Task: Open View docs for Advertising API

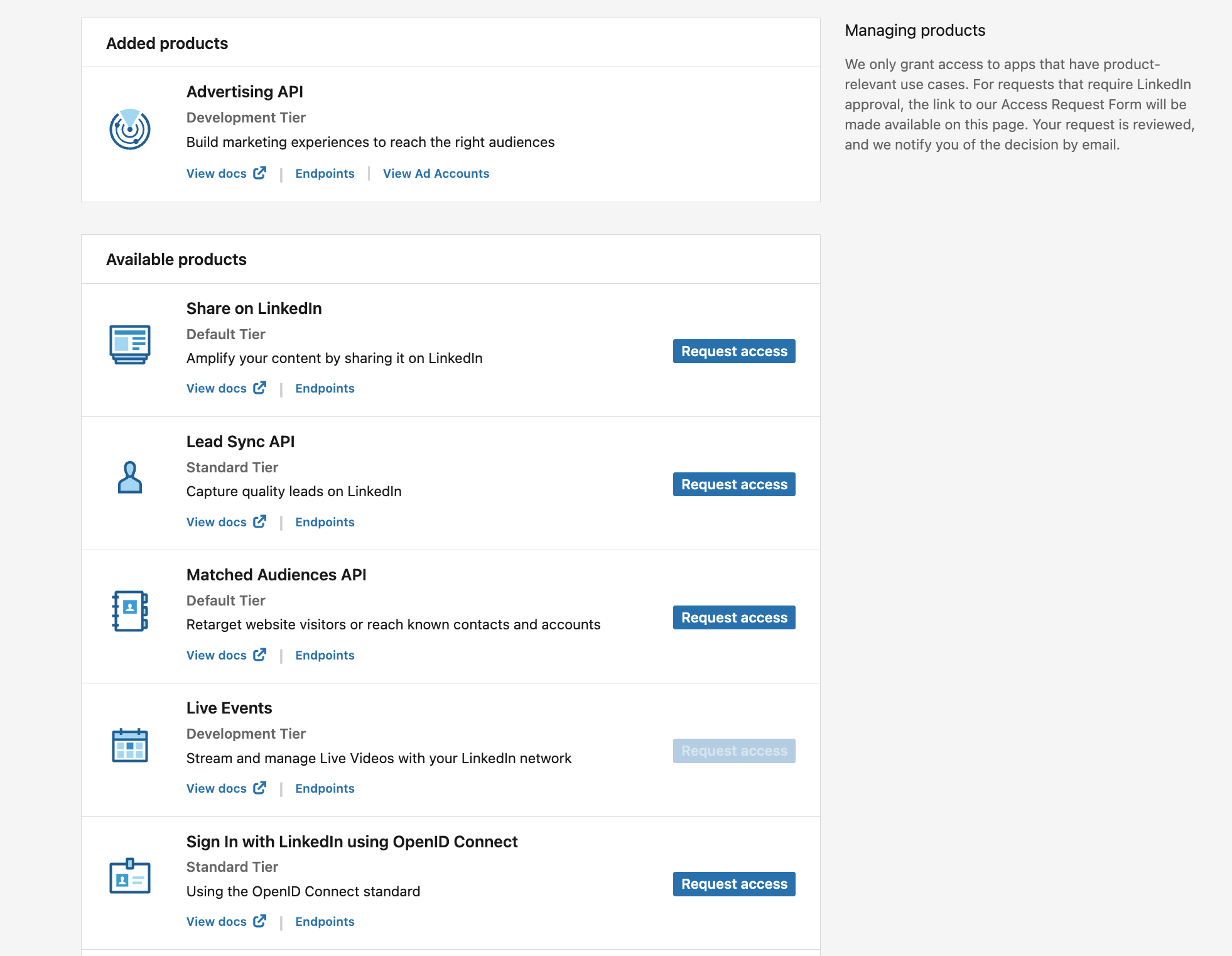Action: pyautogui.click(x=226, y=173)
